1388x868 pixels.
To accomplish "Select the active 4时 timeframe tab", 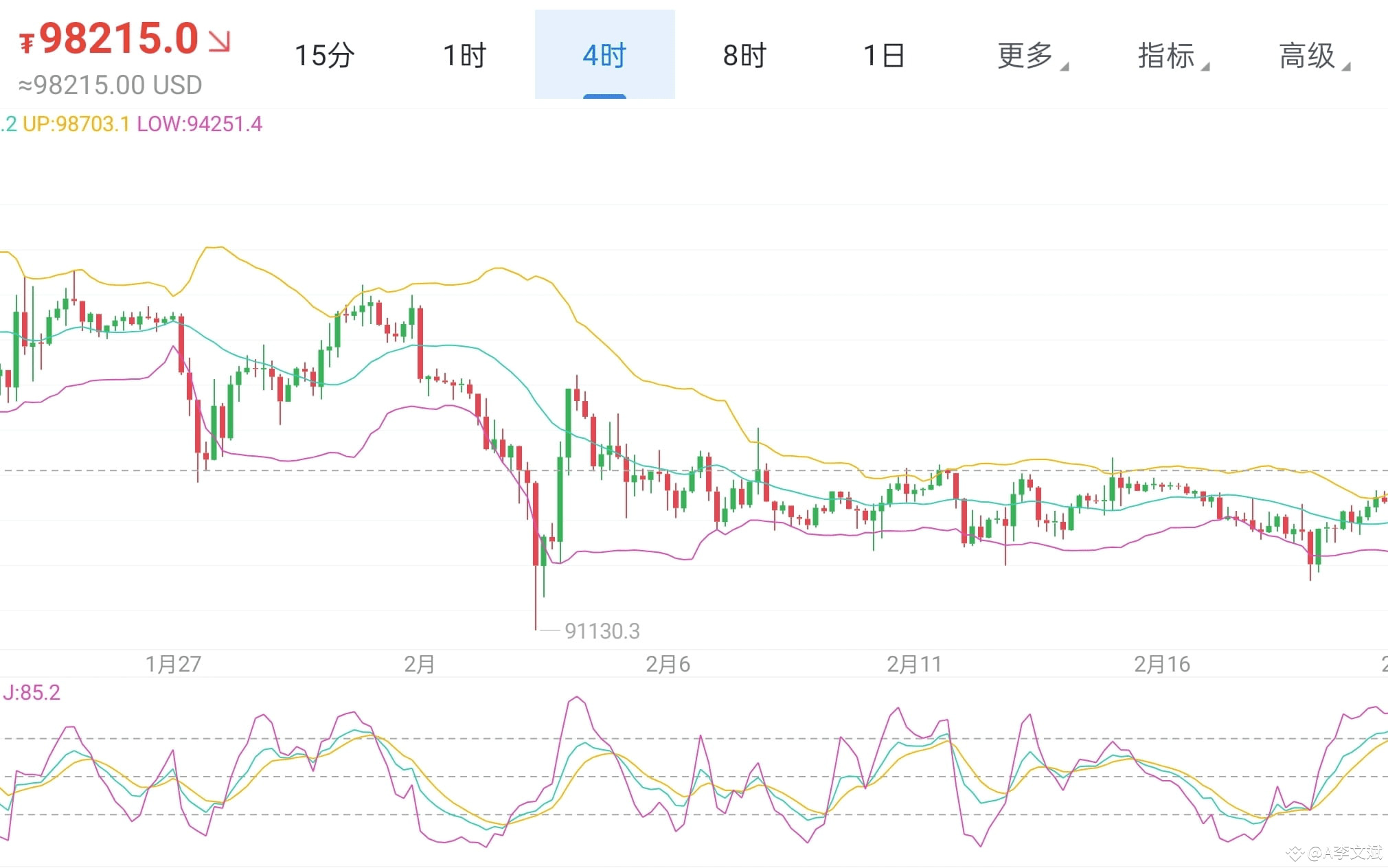I will (604, 55).
